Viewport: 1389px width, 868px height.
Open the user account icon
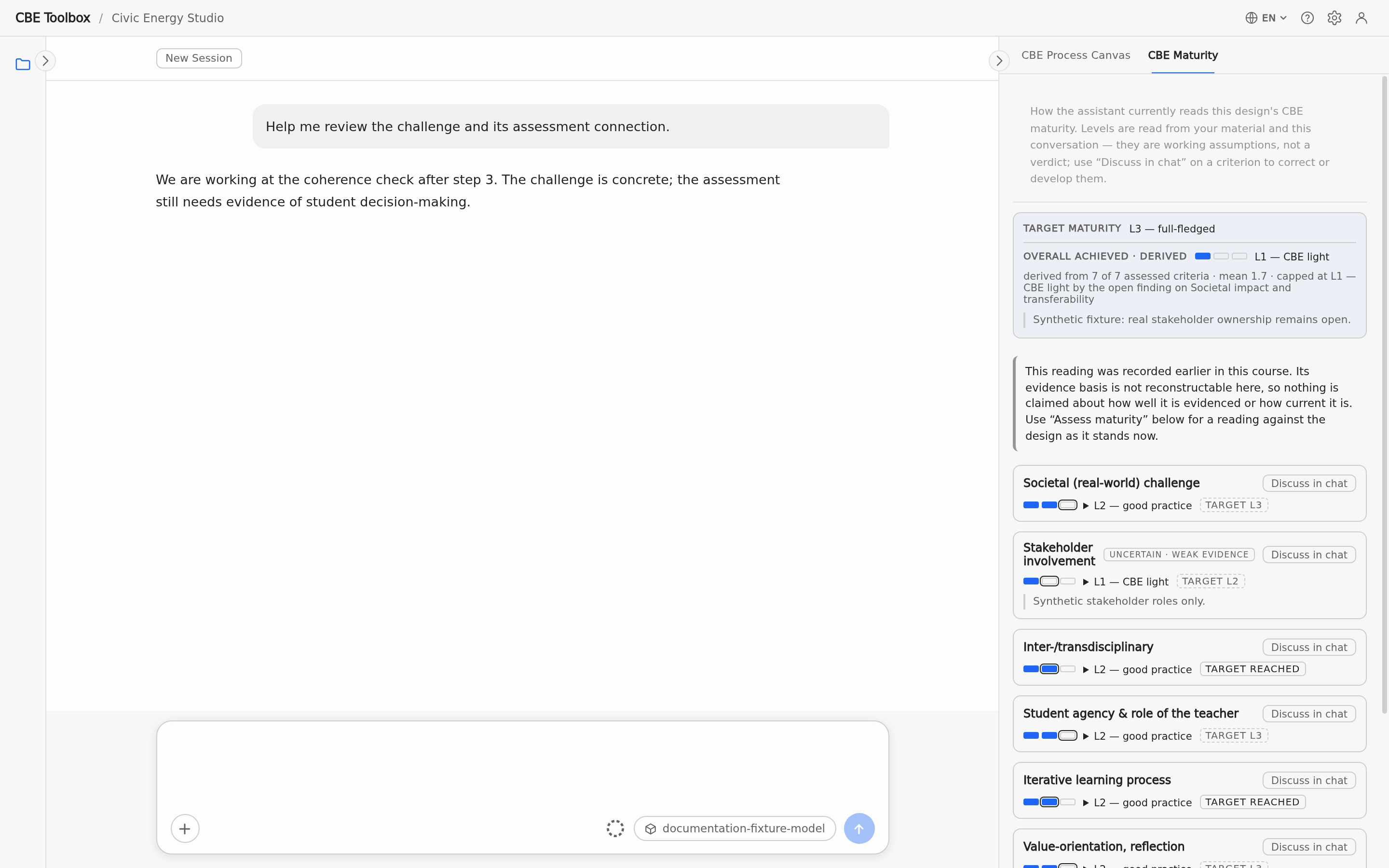tap(1362, 18)
